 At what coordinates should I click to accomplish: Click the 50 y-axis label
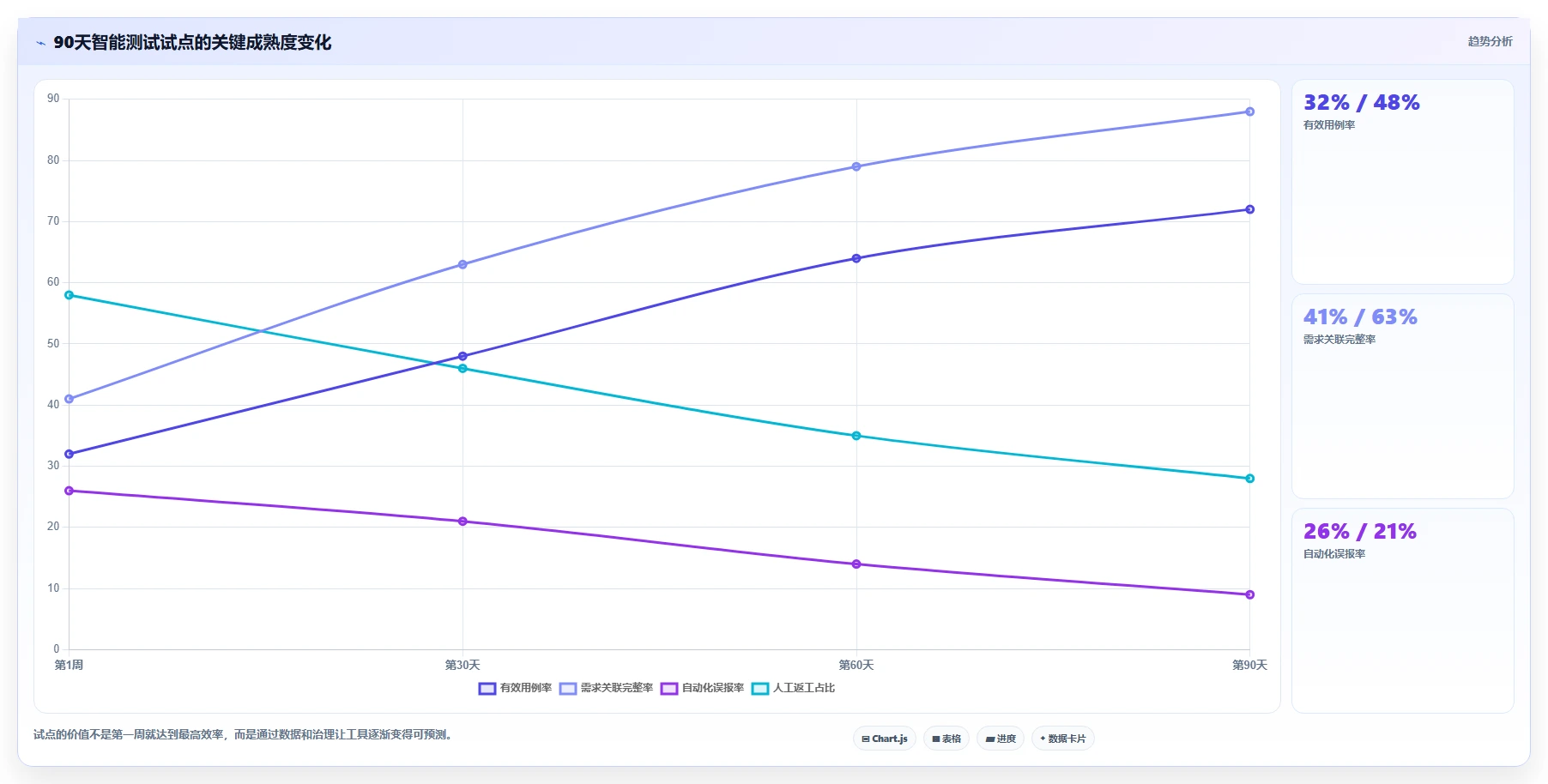coord(53,344)
